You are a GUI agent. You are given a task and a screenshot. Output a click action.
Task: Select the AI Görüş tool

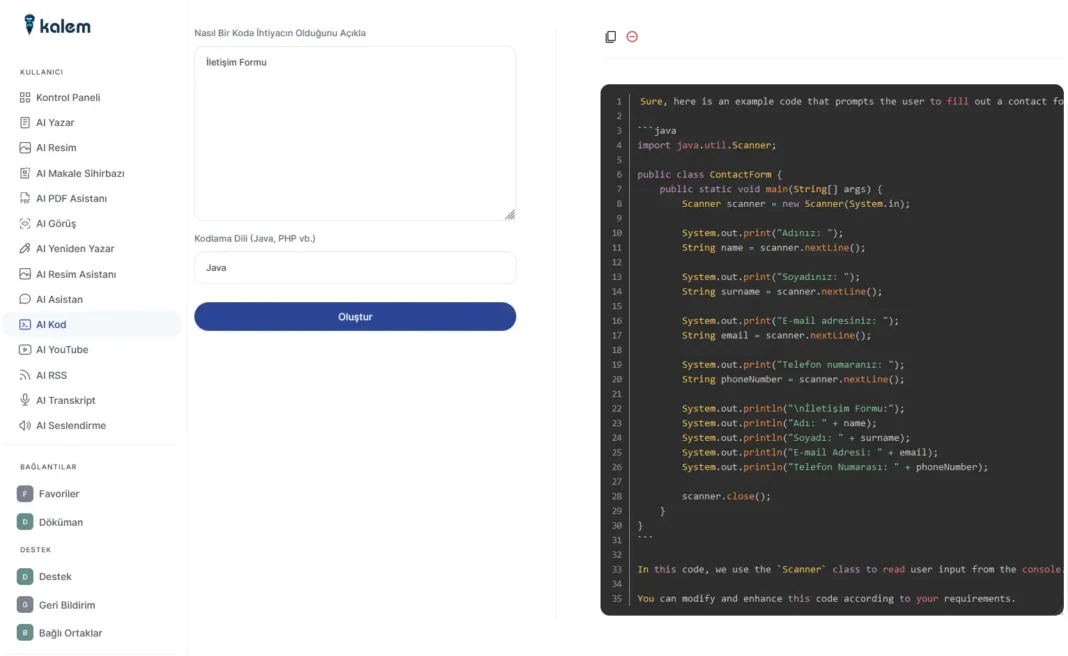click(60, 223)
